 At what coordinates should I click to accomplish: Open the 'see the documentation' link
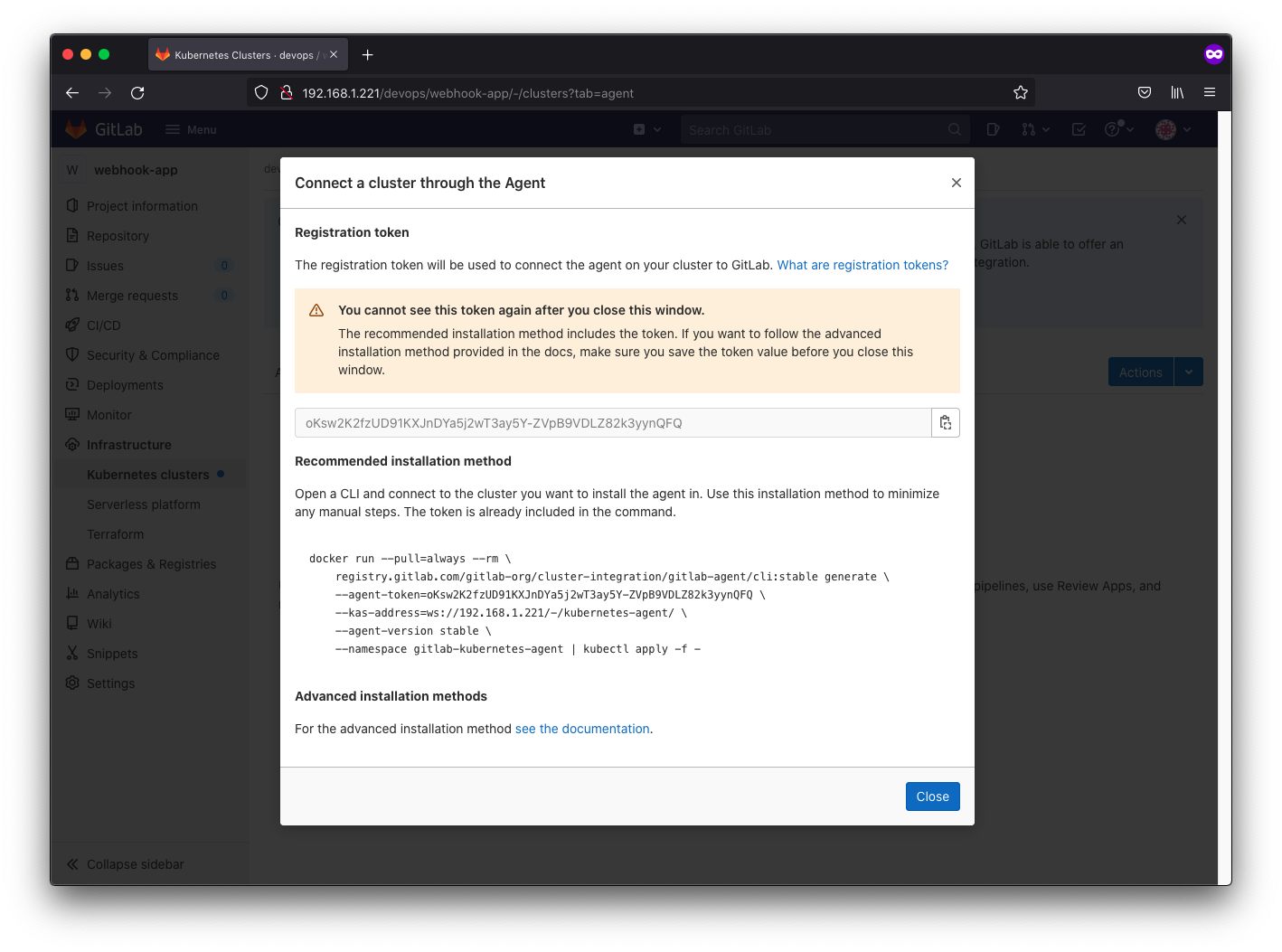[x=581, y=729]
